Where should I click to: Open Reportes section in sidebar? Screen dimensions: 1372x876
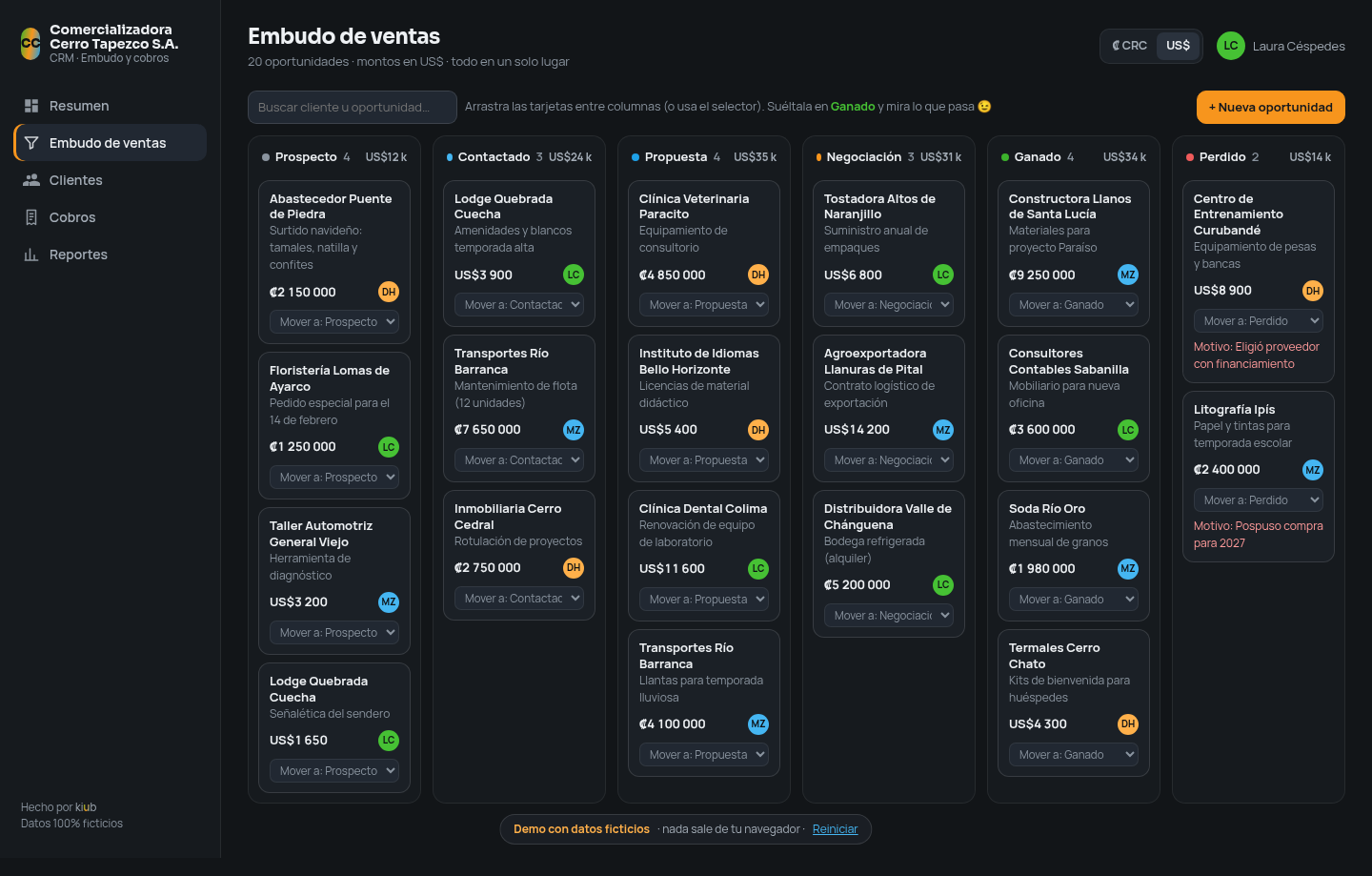[110, 255]
